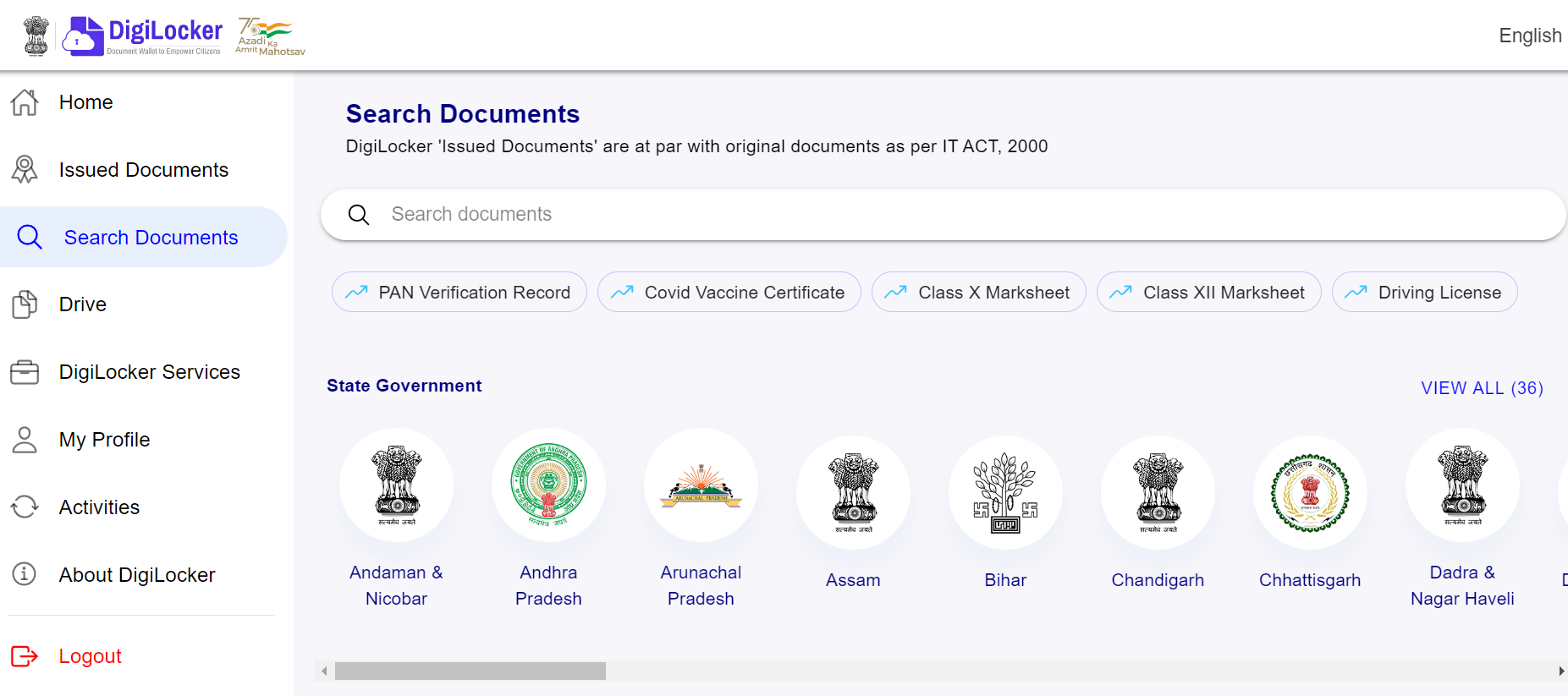Screen dimensions: 1568x696
Task: Click the horizontal scrollbar thumb
Action: [470, 671]
